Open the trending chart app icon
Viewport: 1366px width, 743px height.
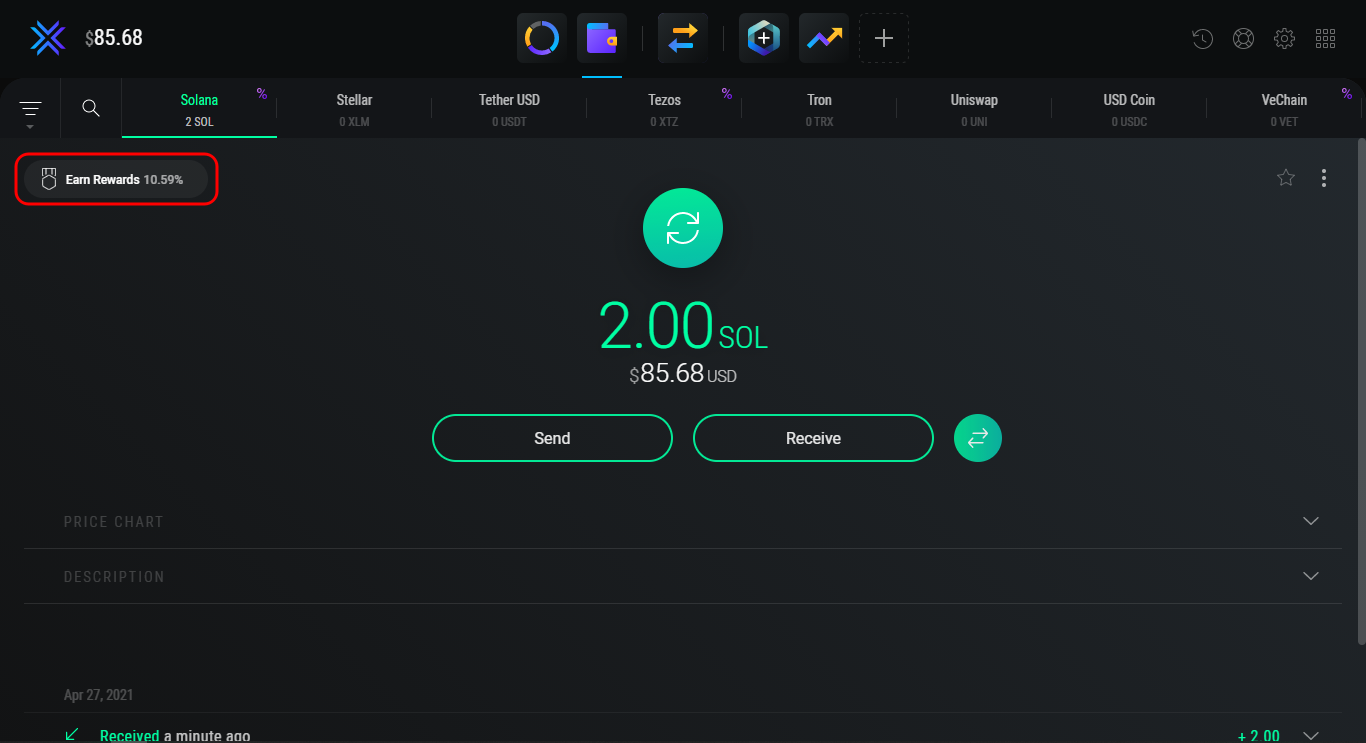point(824,39)
